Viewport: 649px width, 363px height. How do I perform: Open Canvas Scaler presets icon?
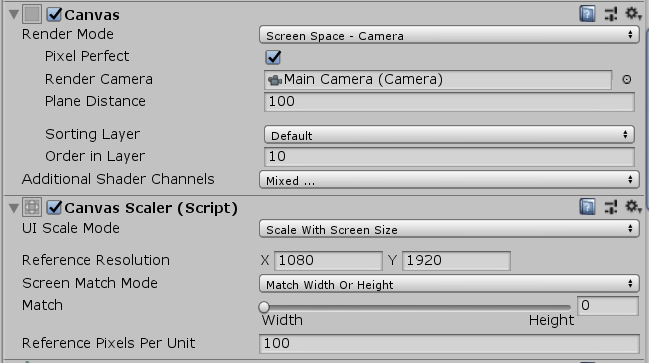611,207
